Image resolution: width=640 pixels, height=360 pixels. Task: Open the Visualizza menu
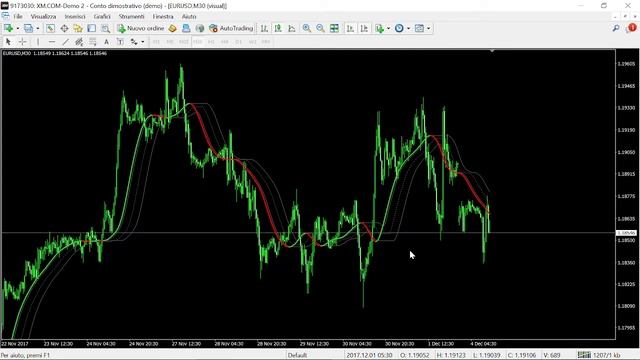tap(43, 16)
